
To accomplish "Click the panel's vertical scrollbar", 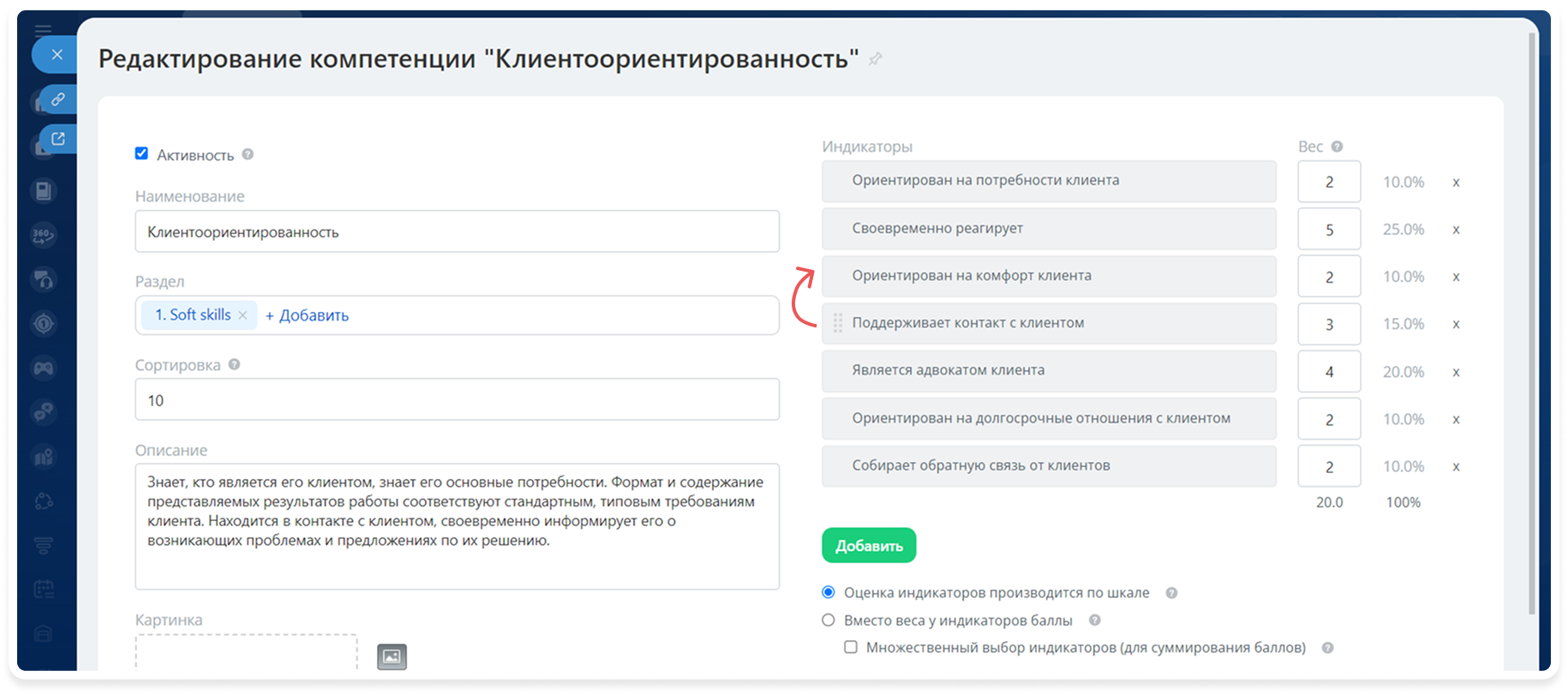I will click(x=1532, y=323).
